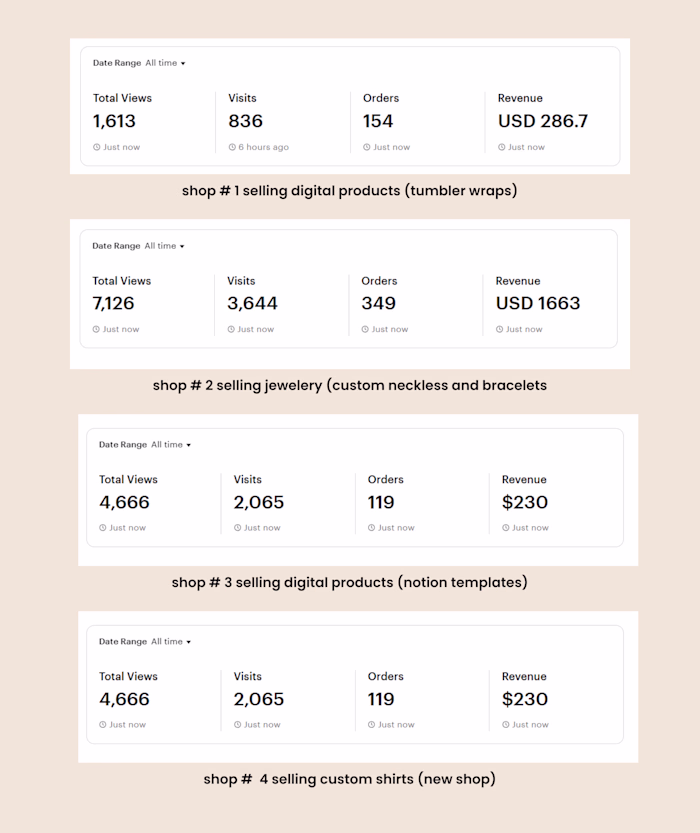Image resolution: width=700 pixels, height=833 pixels.
Task: Select the clock icon under Orders in shop #1
Action: 365,146
